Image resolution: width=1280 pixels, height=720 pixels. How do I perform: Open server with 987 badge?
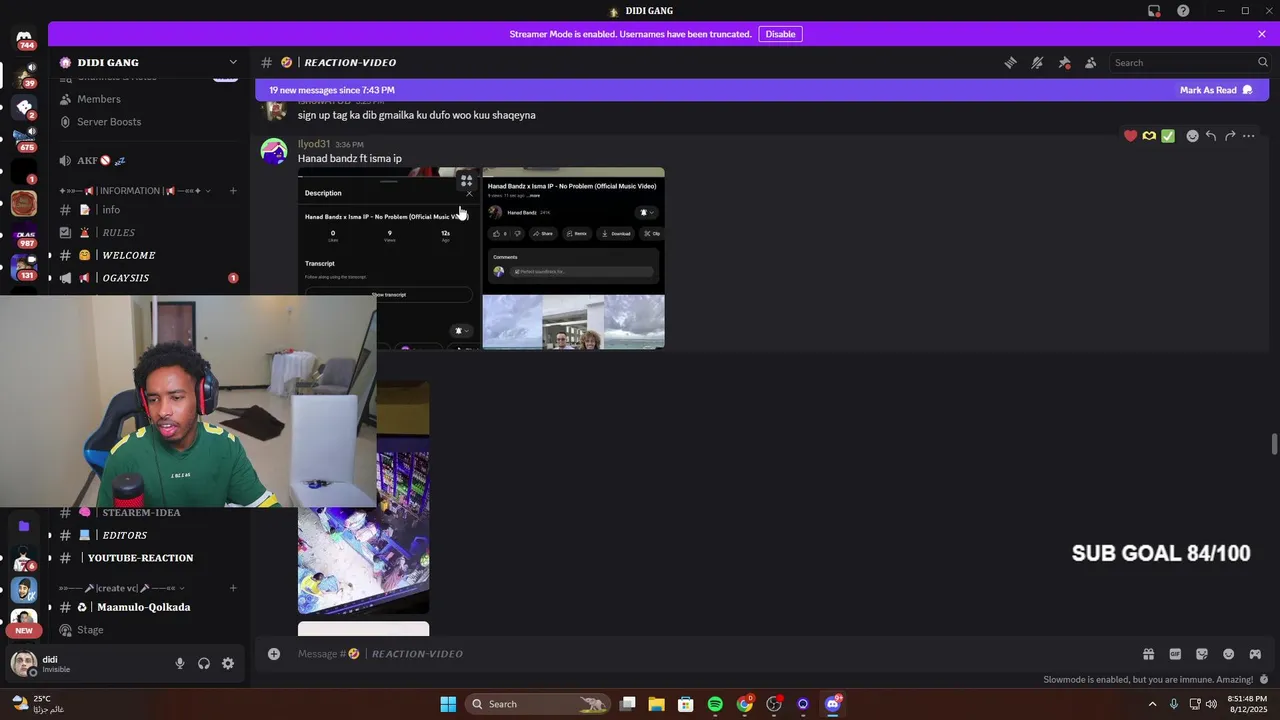coord(24,236)
